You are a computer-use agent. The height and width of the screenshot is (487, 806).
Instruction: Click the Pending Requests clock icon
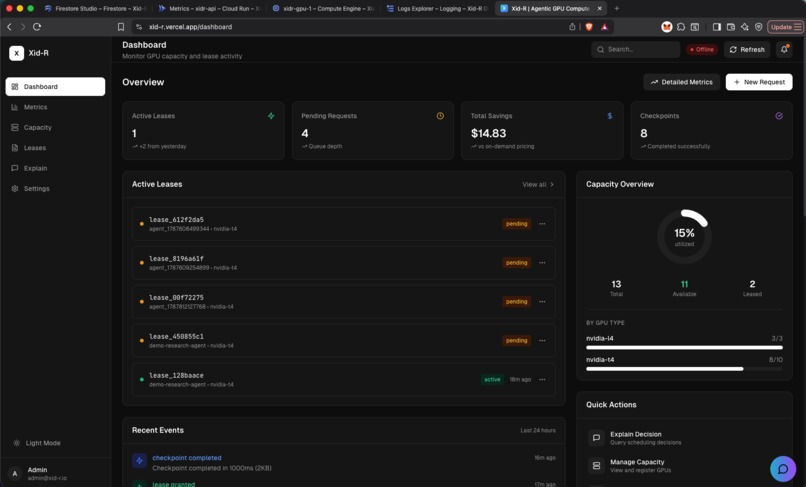(440, 116)
